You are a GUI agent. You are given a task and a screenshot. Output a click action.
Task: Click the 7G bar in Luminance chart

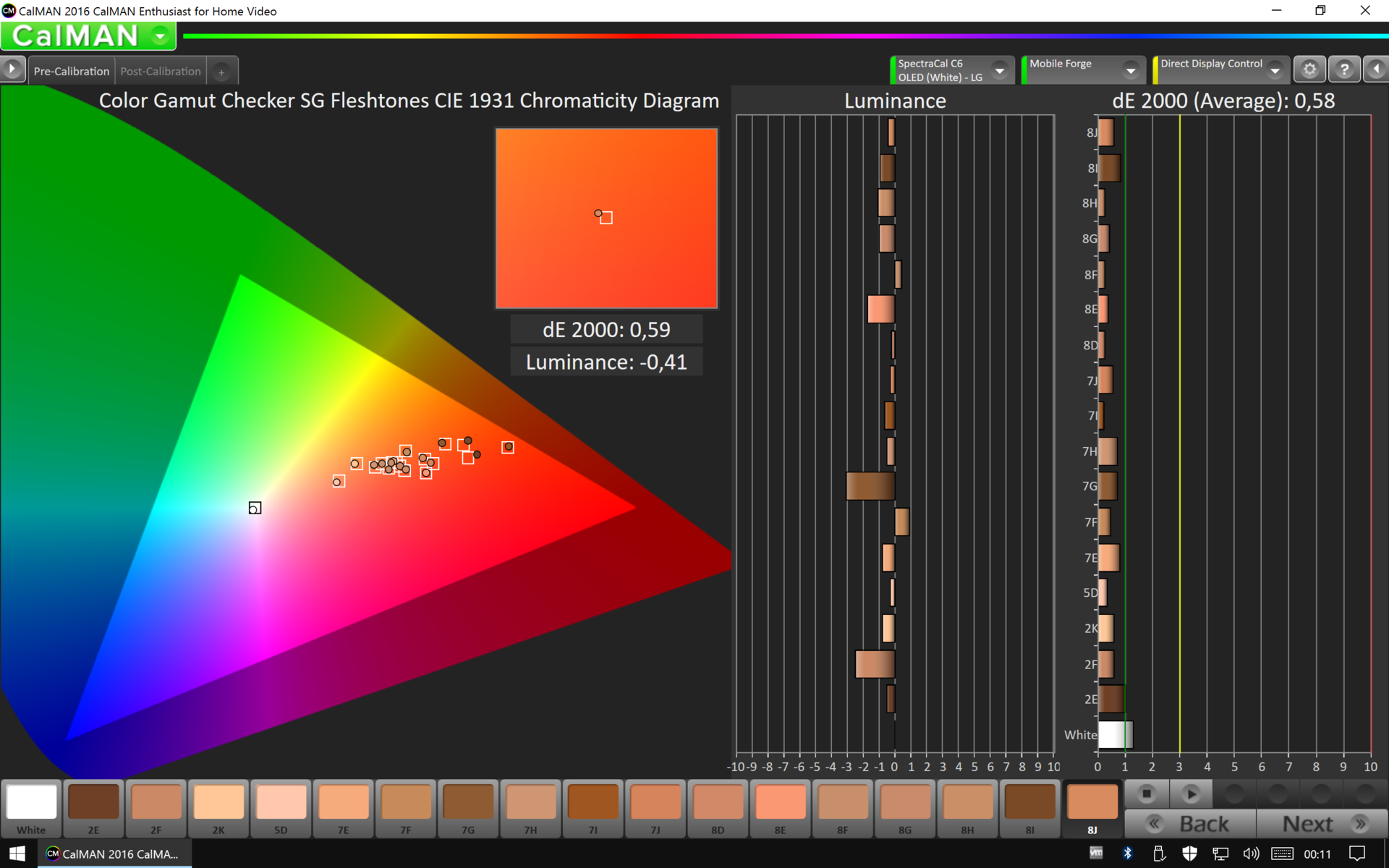(870, 486)
